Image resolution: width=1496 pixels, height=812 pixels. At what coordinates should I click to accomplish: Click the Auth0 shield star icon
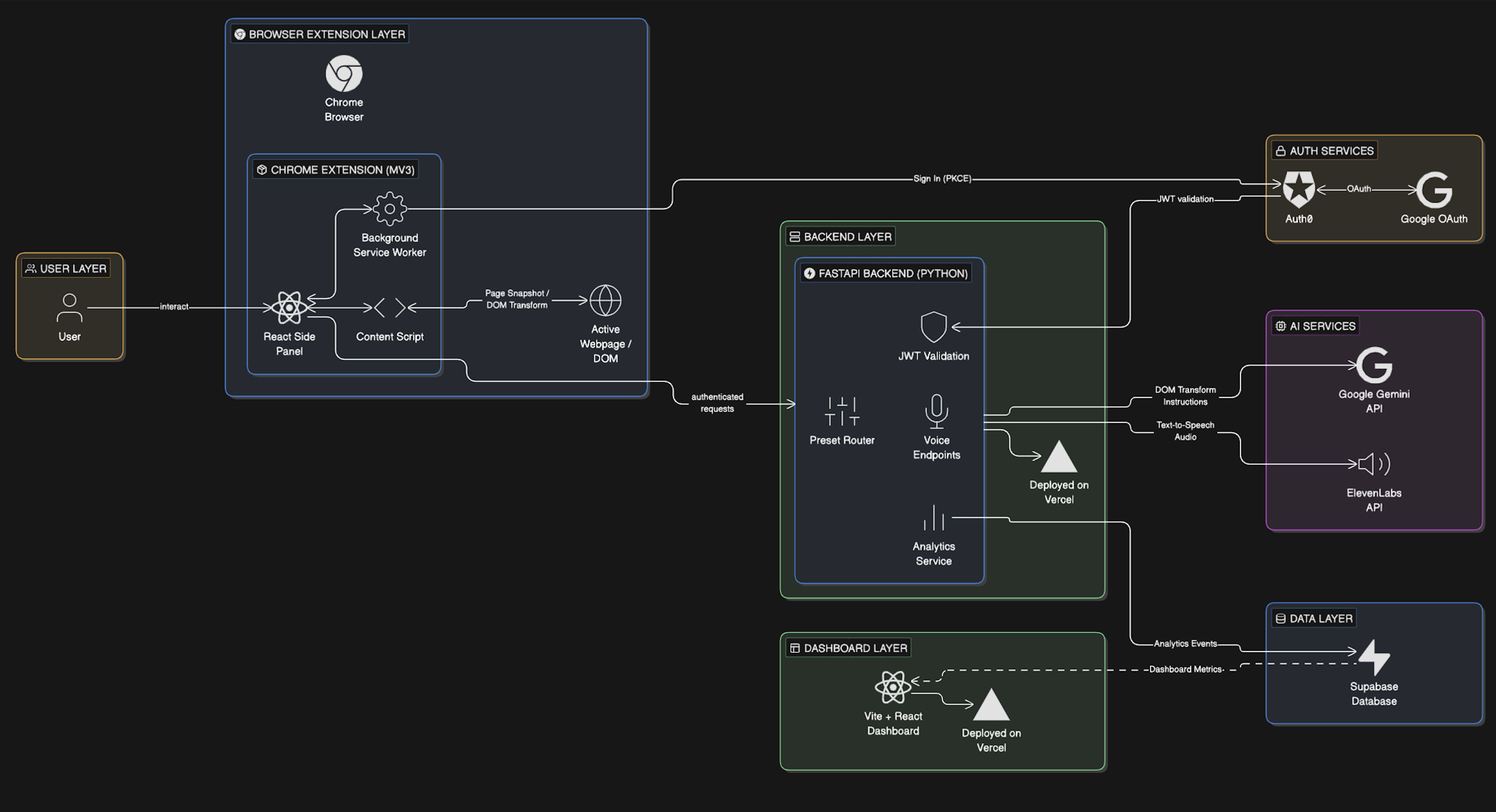tap(1299, 189)
